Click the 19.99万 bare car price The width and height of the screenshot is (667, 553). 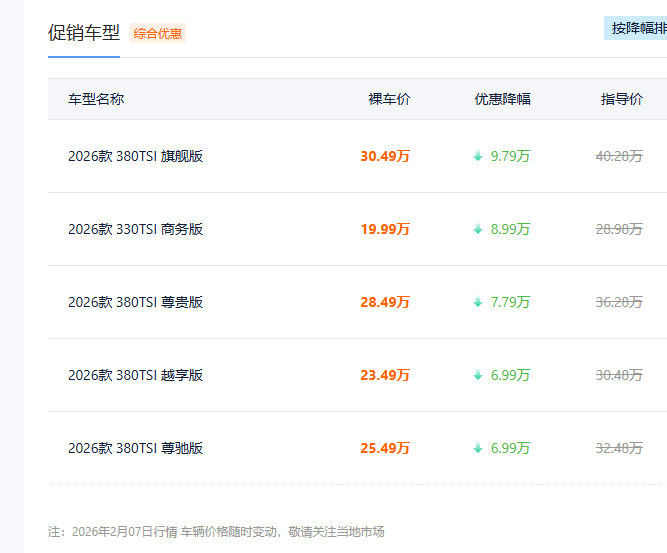coord(385,229)
